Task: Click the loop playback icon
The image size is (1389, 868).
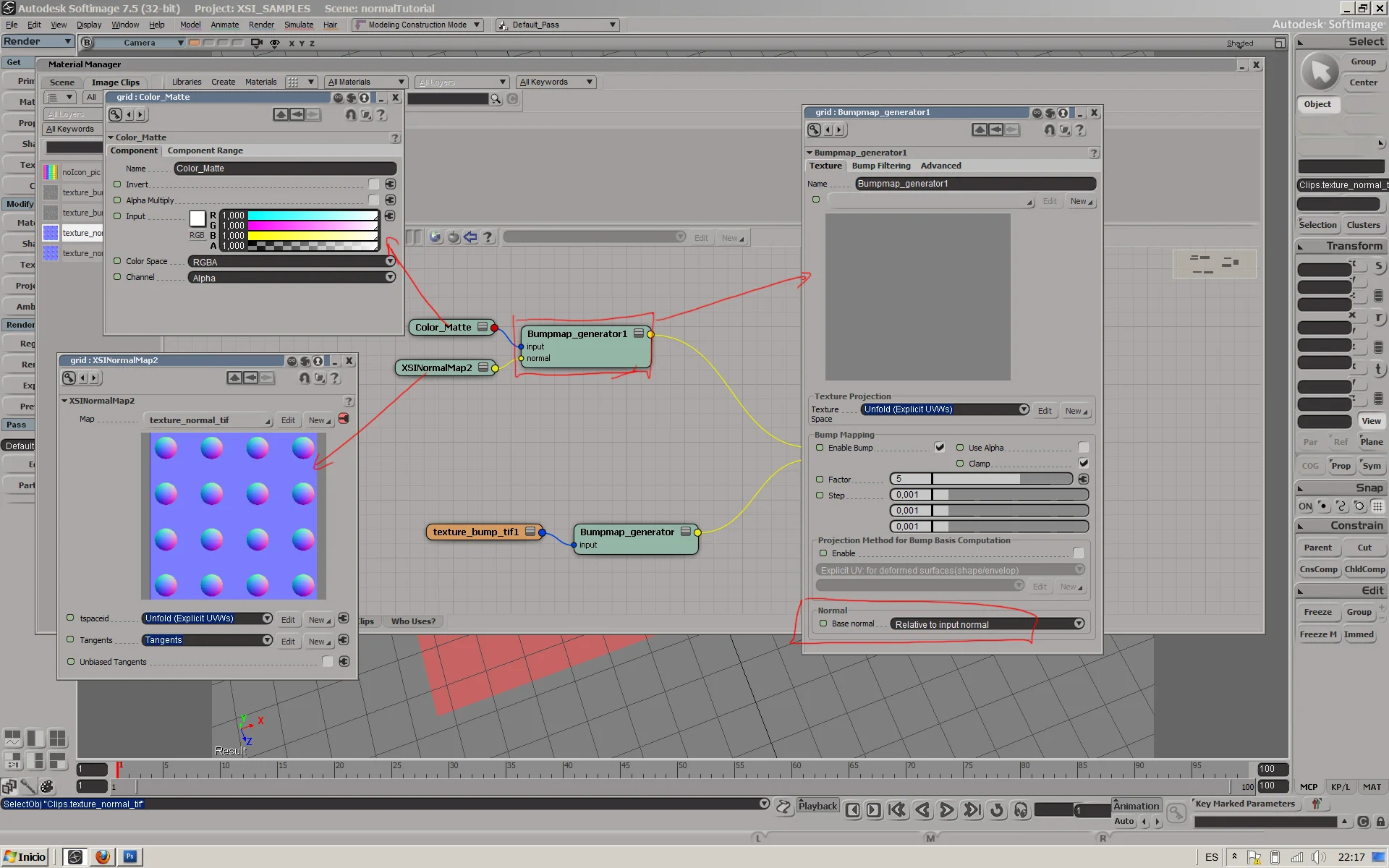Action: pyautogui.click(x=997, y=810)
